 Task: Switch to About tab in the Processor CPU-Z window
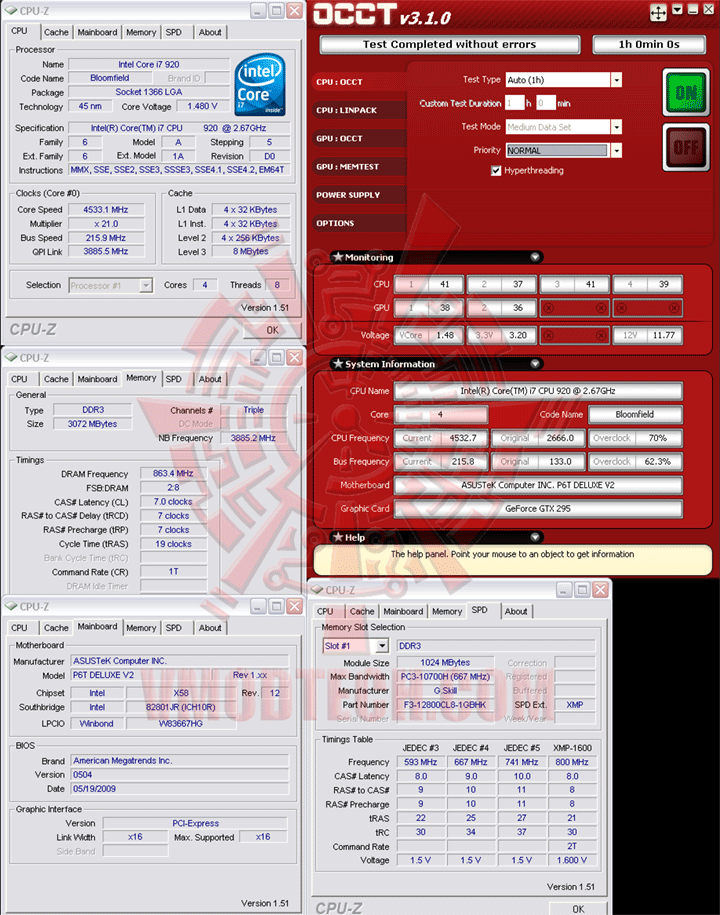pyautogui.click(x=210, y=32)
